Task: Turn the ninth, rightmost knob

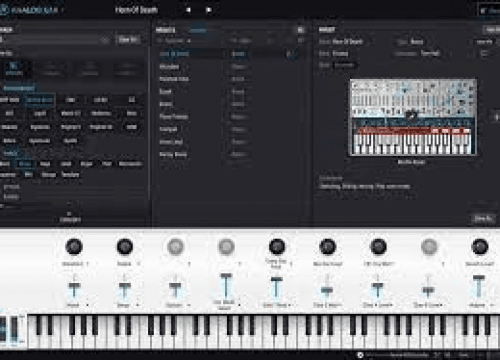Action: 480,247
